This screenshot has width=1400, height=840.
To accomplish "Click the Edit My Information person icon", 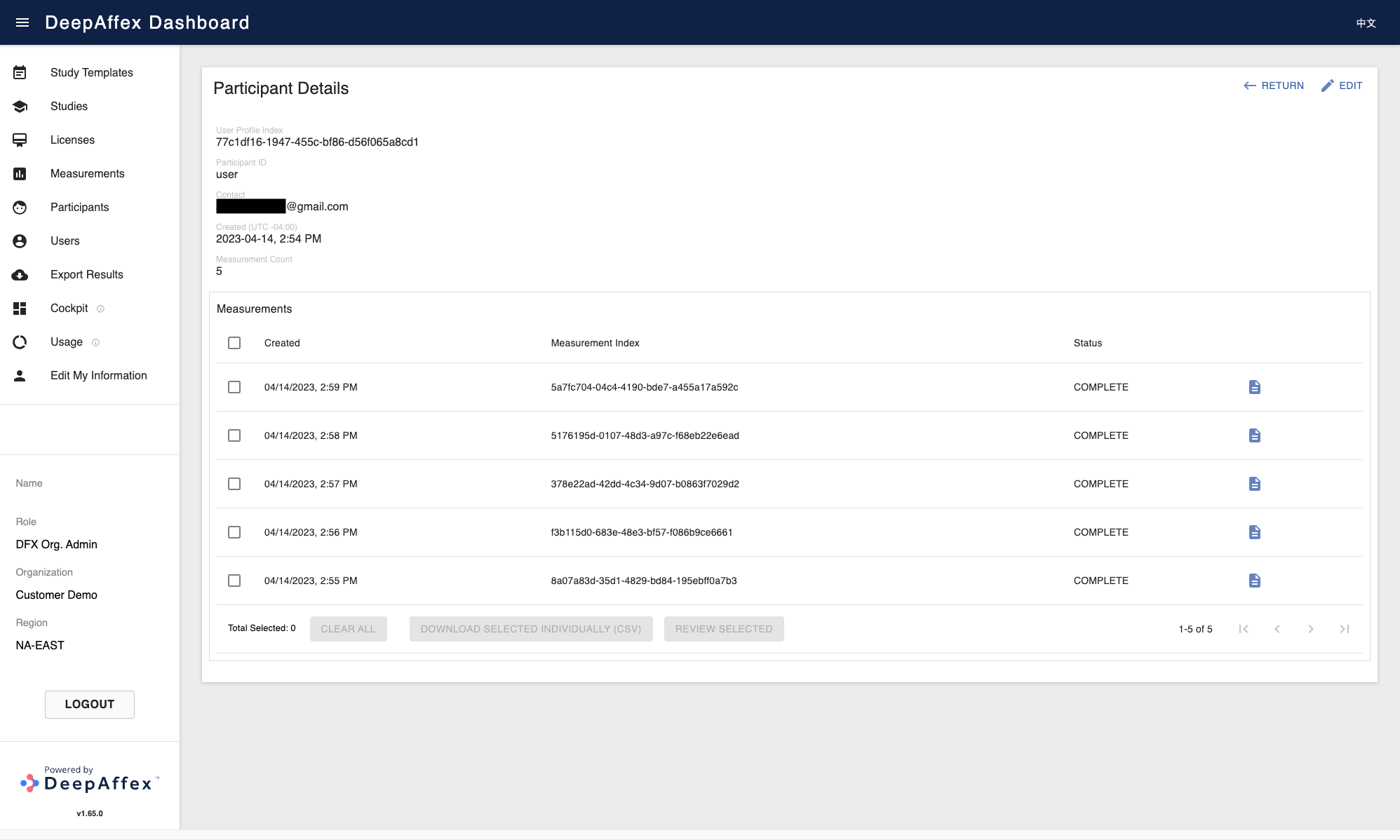I will (x=20, y=375).
